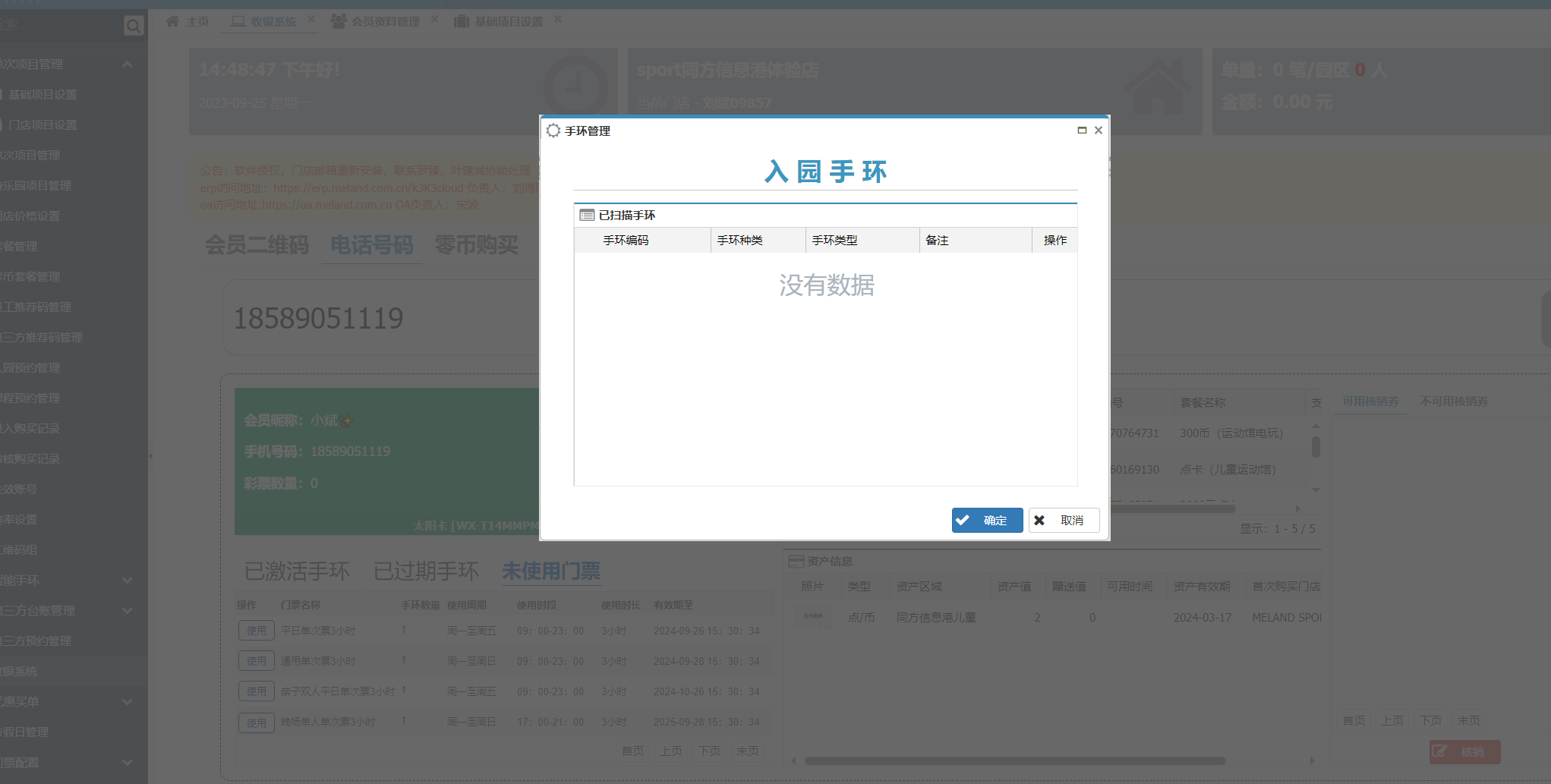
Task: Switch to 不可用核销券 tab
Action: 1454,401
